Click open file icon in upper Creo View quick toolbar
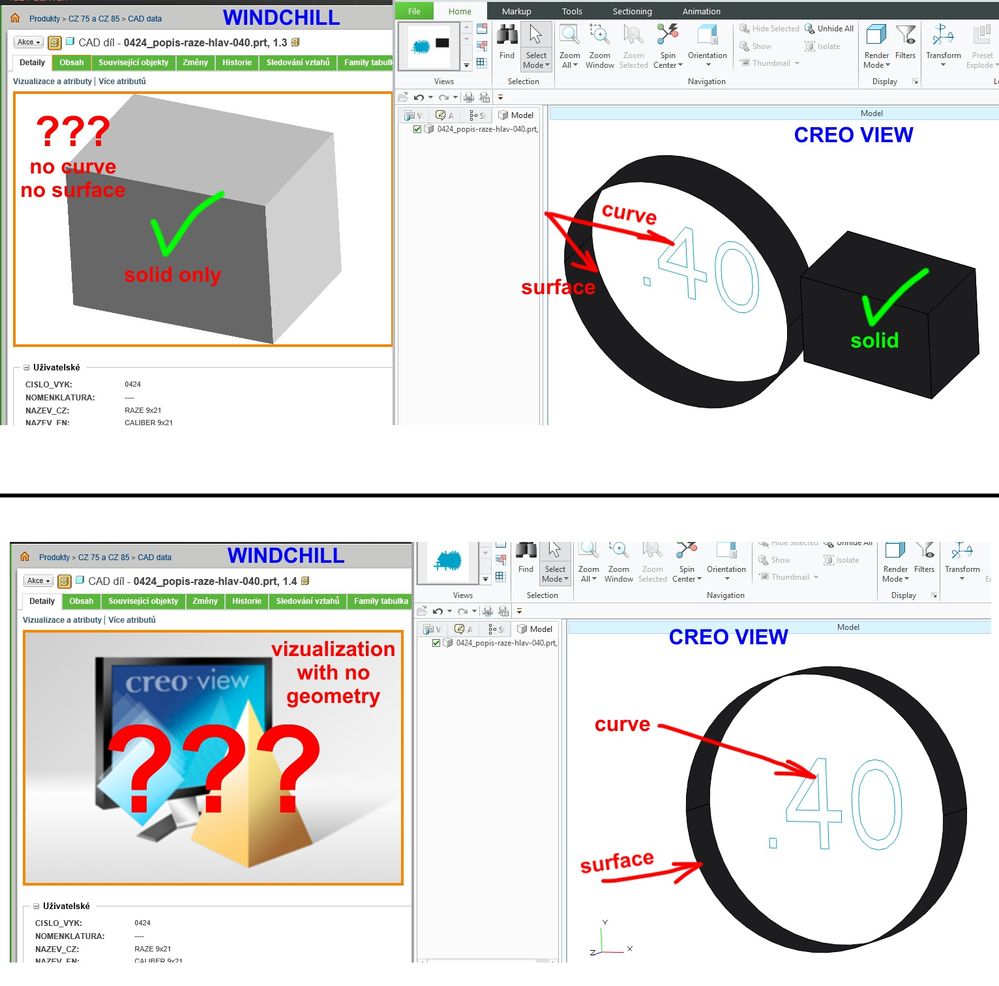999x986 pixels. (403, 97)
